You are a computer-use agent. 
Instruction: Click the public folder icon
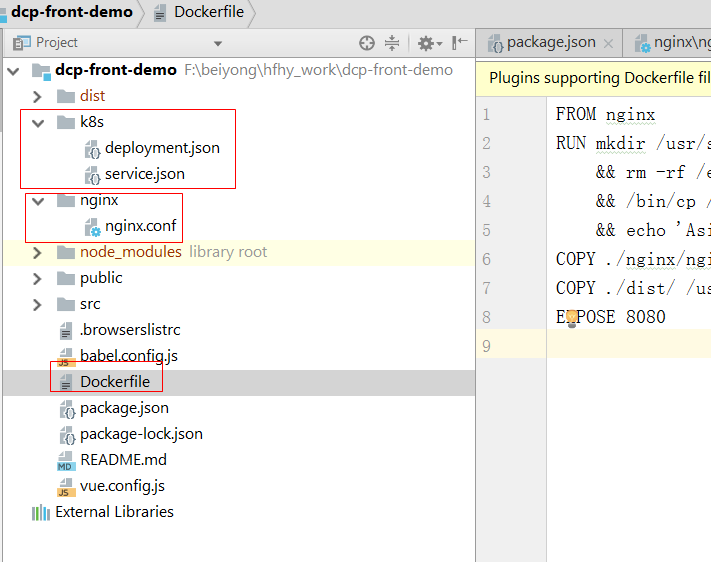coord(66,278)
